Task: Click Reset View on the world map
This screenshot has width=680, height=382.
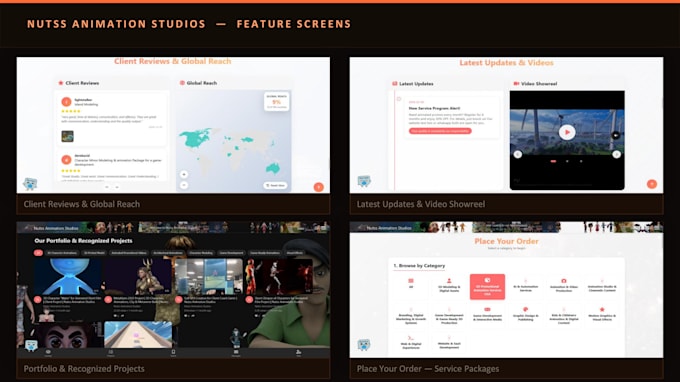Action: click(x=275, y=185)
